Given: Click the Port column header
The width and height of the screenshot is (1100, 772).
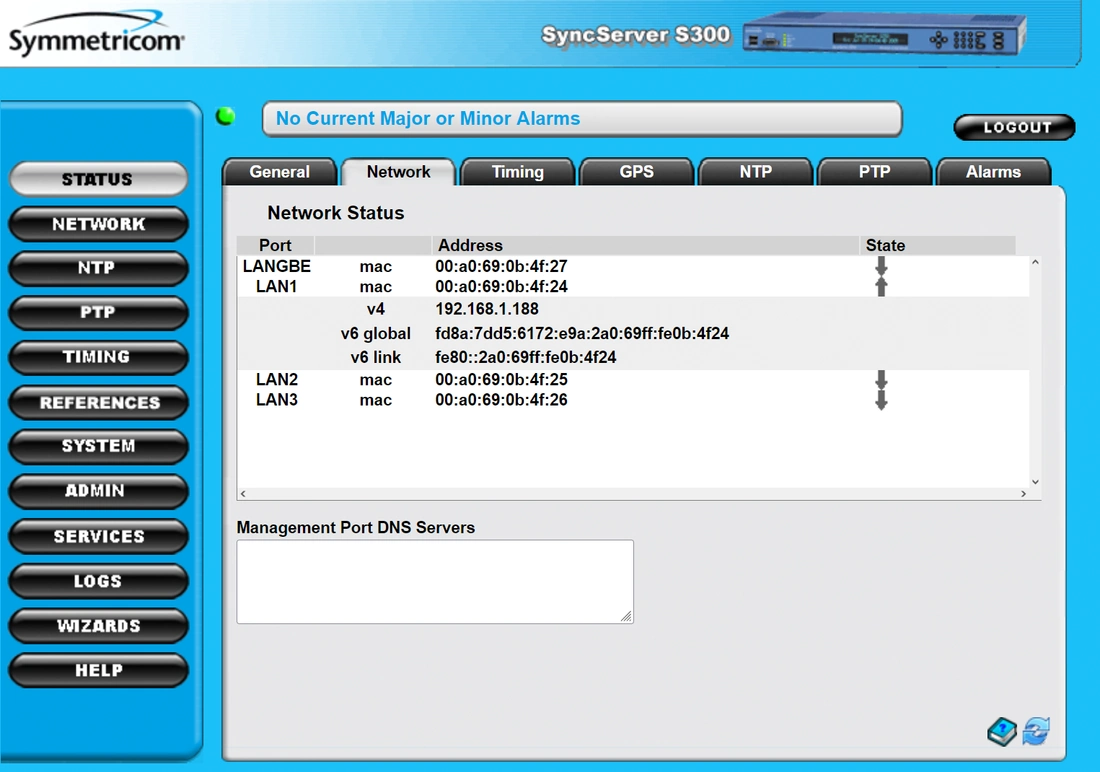Looking at the screenshot, I should [x=275, y=245].
